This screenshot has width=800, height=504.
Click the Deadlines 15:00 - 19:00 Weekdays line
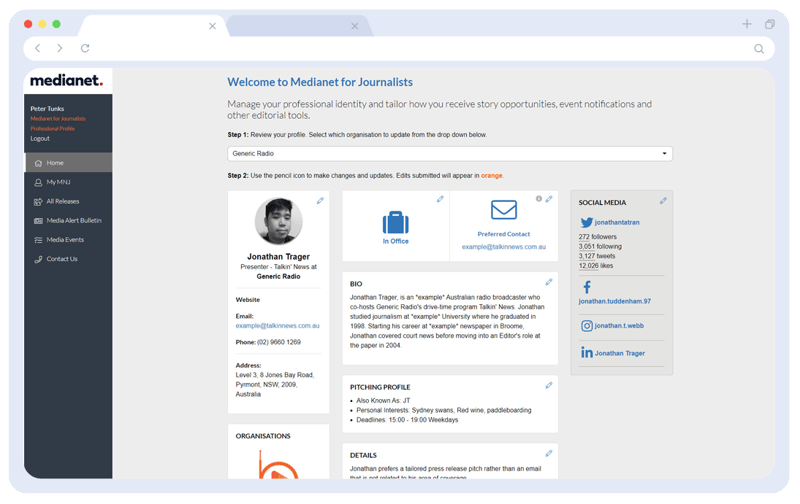coord(407,420)
